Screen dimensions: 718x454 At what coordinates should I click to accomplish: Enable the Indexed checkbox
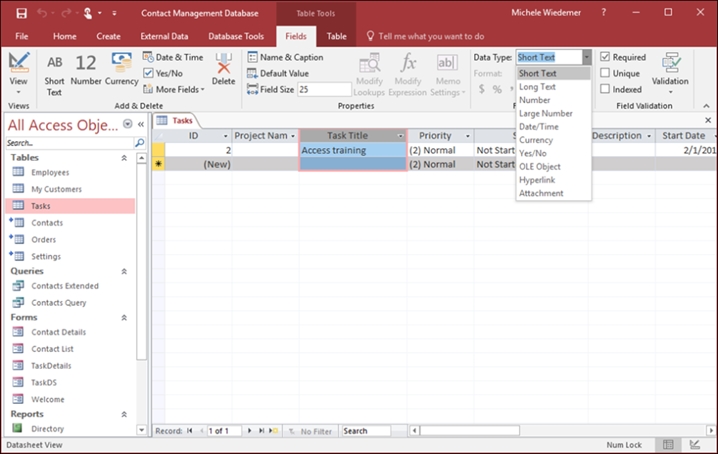pos(605,89)
